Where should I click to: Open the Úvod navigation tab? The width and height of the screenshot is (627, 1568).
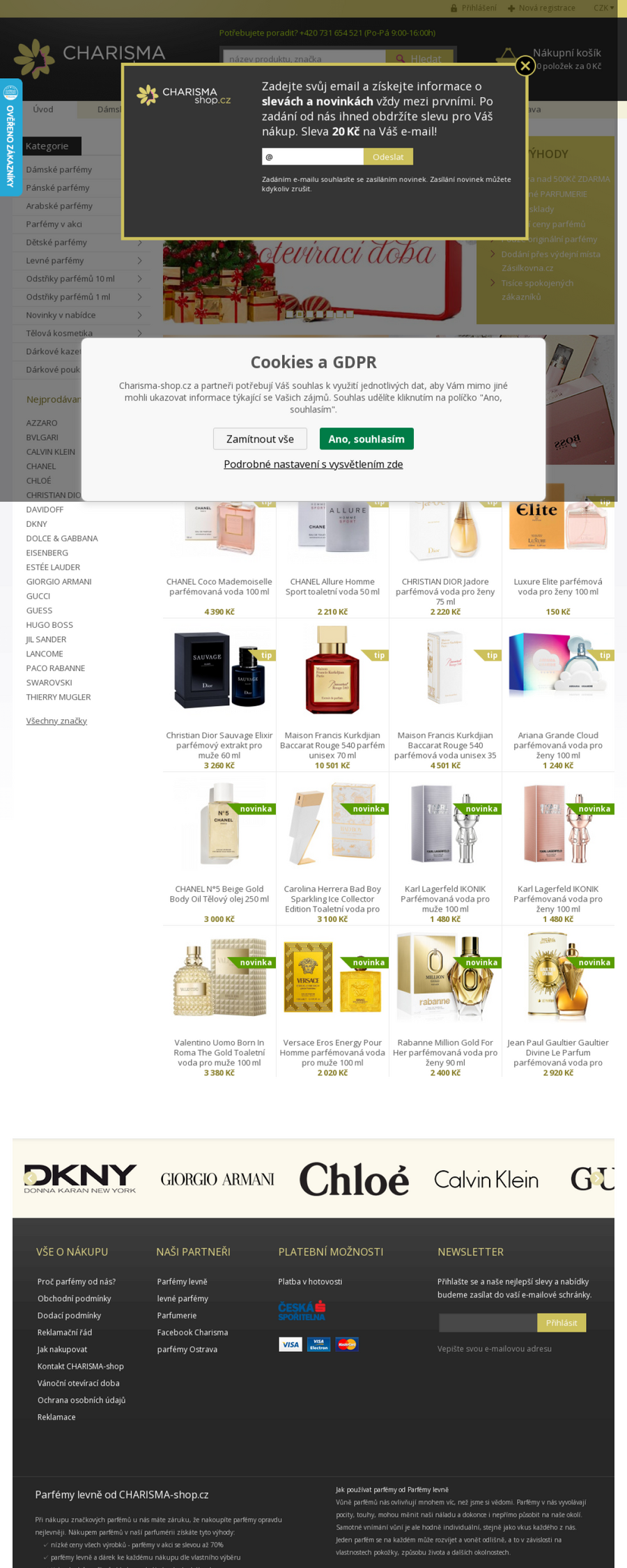pos(43,109)
